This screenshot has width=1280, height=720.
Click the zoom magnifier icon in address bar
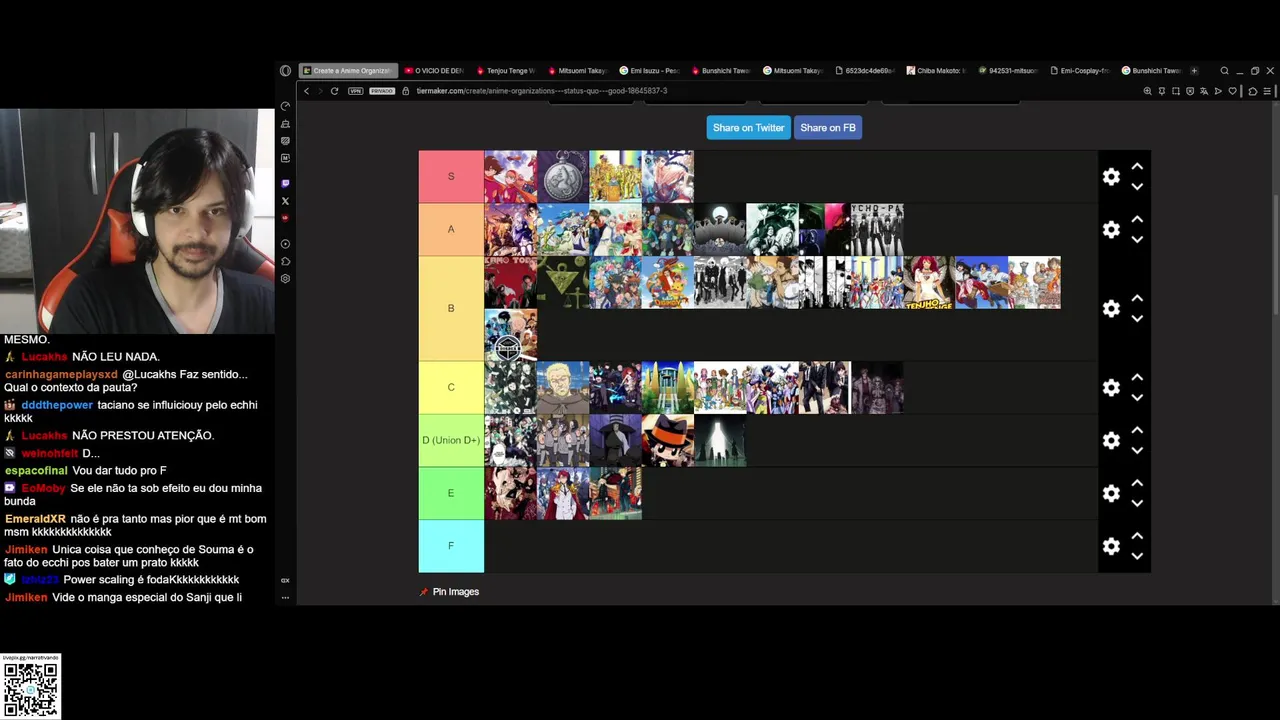(1147, 91)
